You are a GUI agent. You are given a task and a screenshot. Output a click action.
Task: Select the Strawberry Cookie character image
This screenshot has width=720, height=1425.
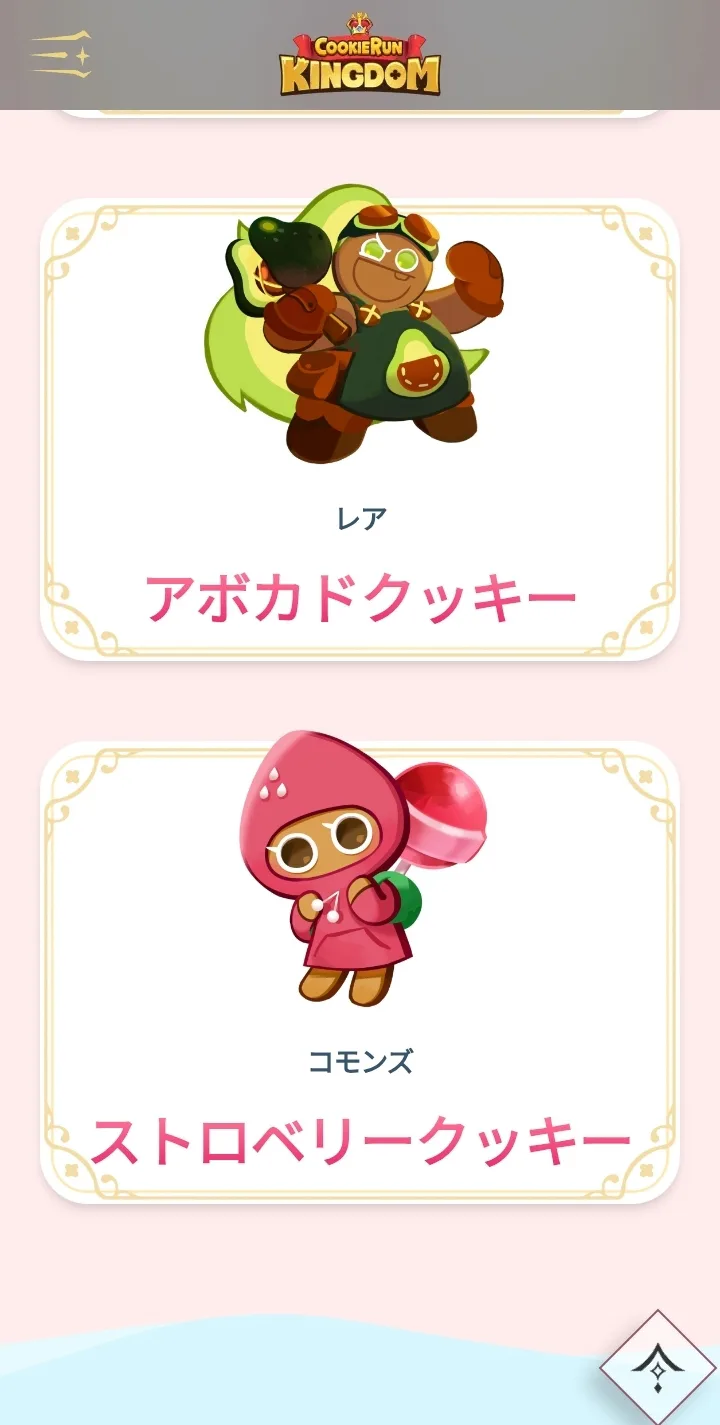pos(362,869)
